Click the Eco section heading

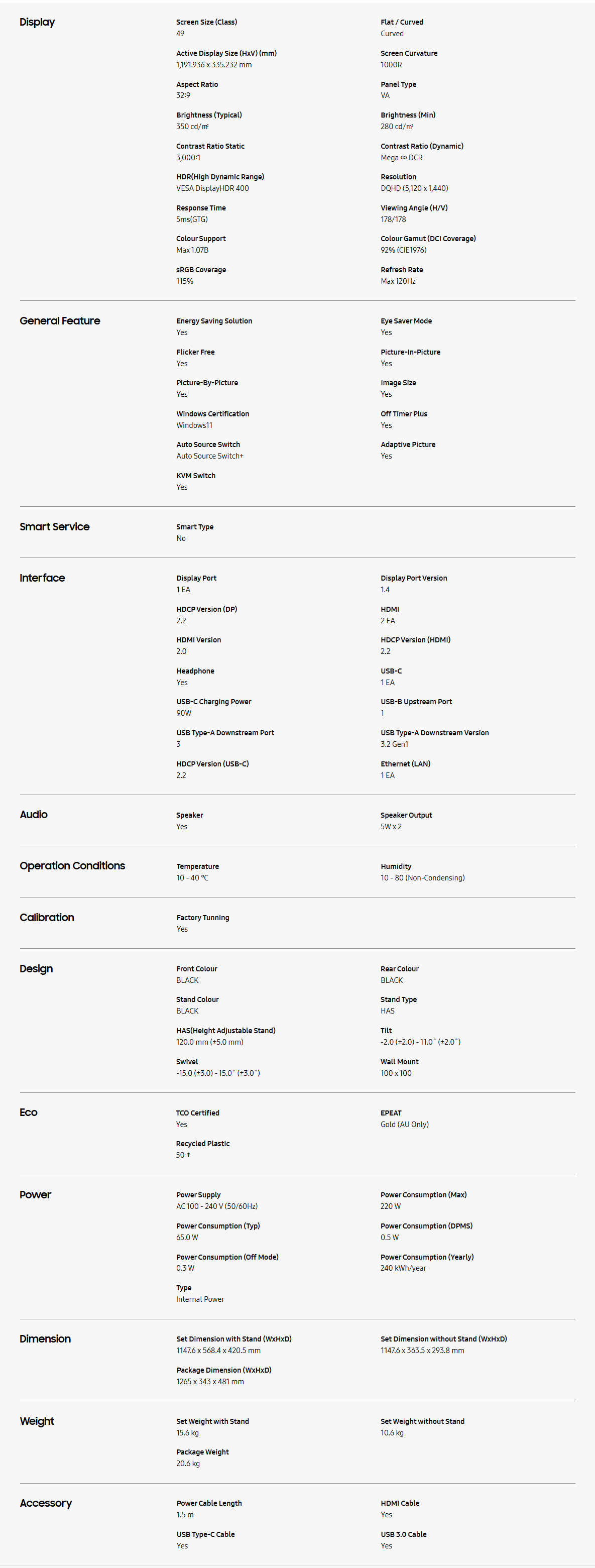pos(29,1112)
